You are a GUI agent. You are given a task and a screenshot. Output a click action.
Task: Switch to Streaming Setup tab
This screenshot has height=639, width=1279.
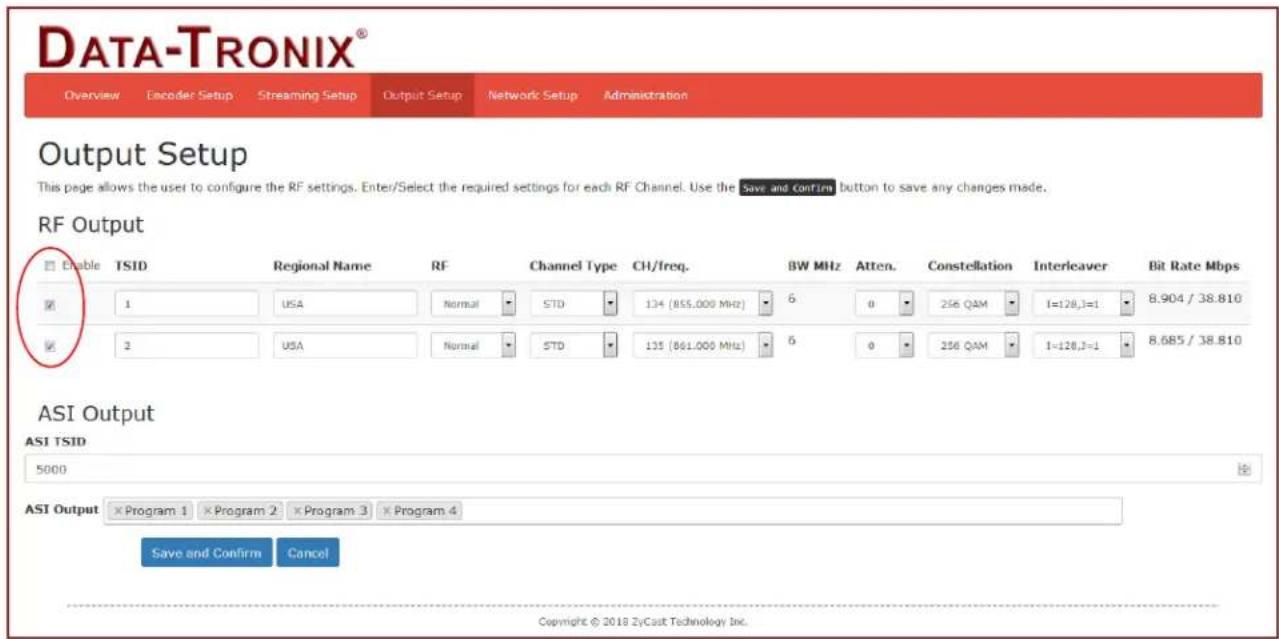(x=307, y=96)
